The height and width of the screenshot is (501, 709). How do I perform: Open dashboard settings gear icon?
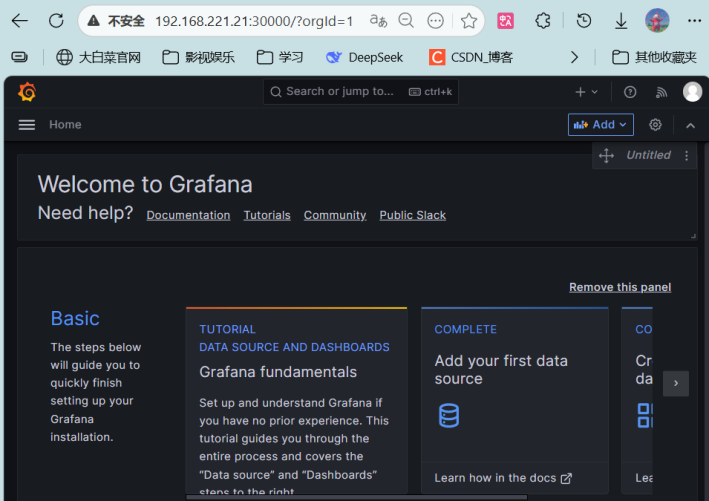coord(655,125)
